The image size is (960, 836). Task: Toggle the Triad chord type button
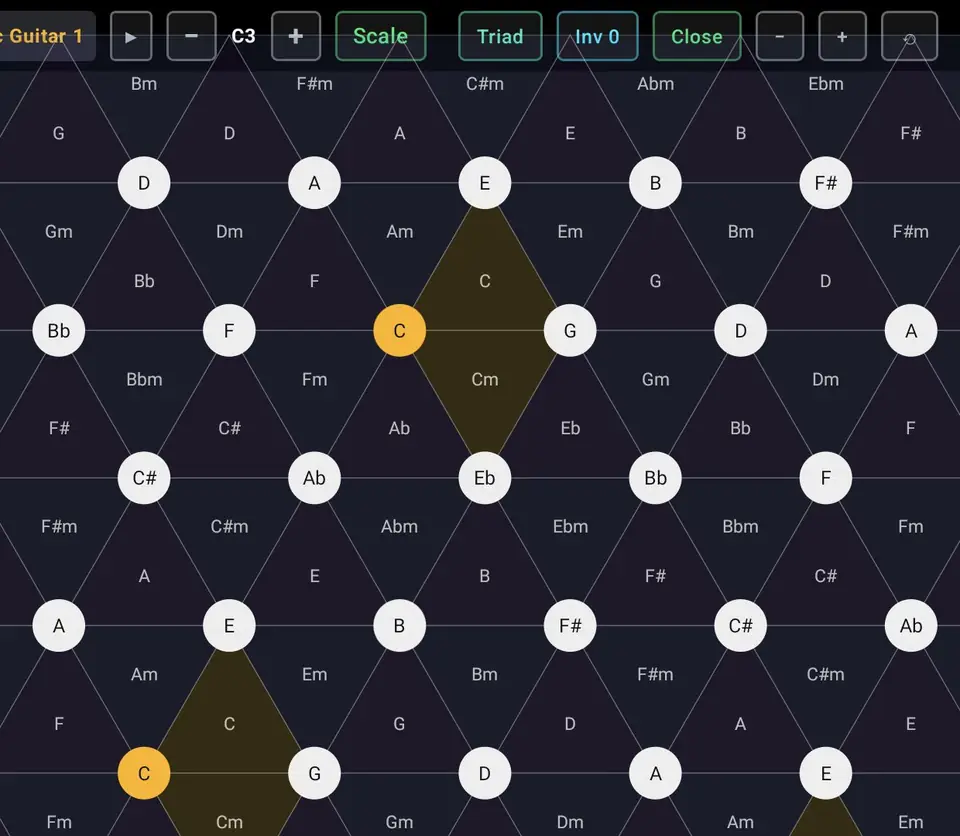pyautogui.click(x=500, y=36)
